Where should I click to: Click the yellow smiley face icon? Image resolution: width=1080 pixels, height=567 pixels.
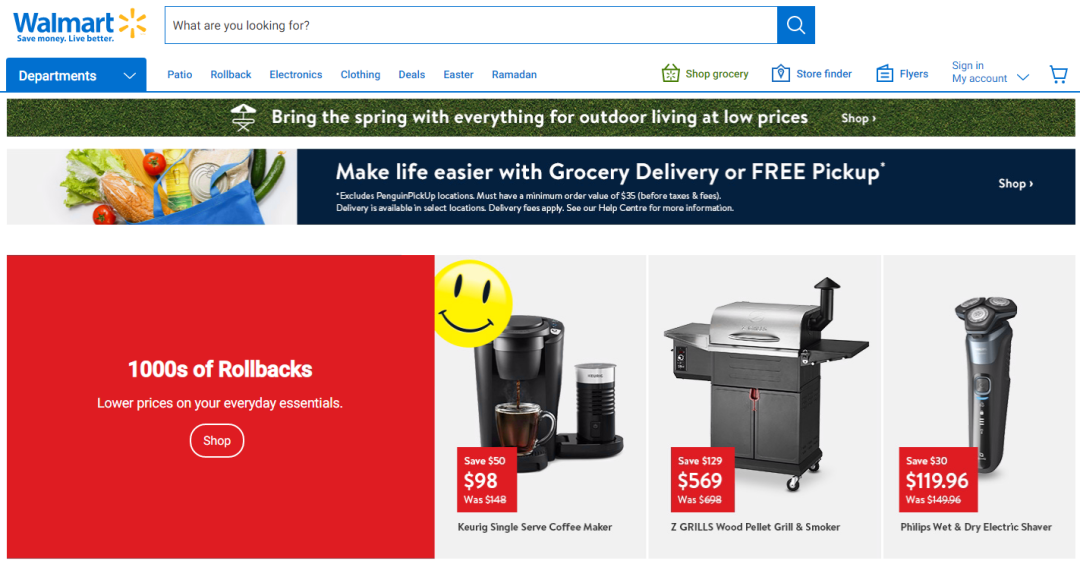point(473,304)
